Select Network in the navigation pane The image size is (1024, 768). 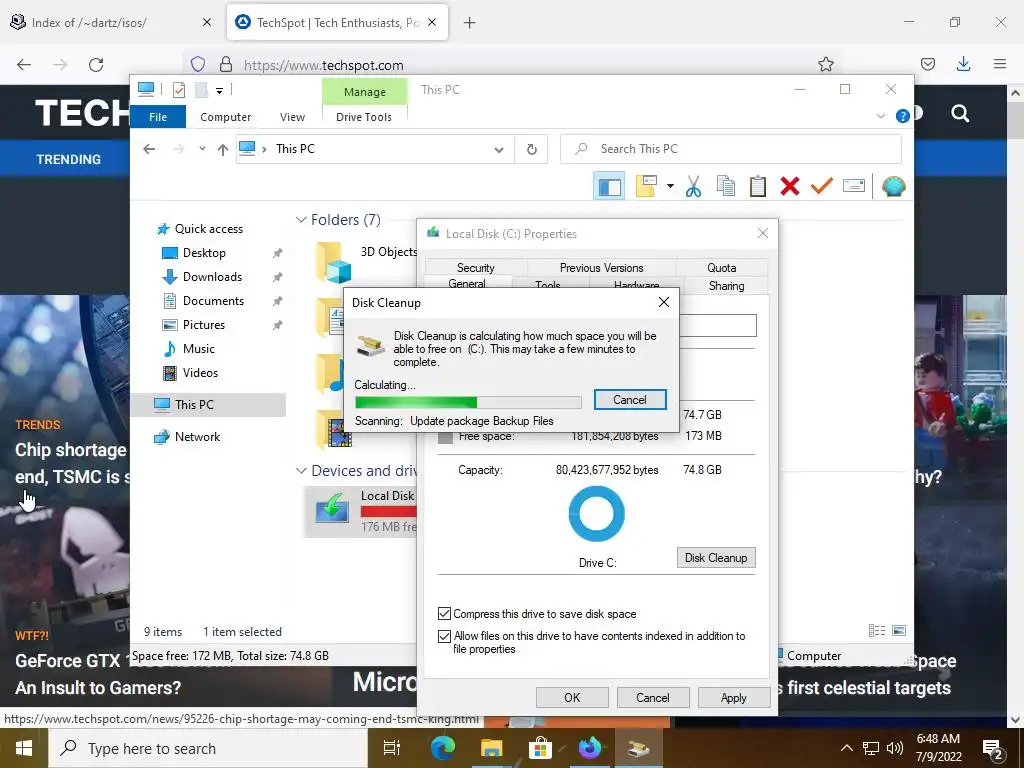197,437
